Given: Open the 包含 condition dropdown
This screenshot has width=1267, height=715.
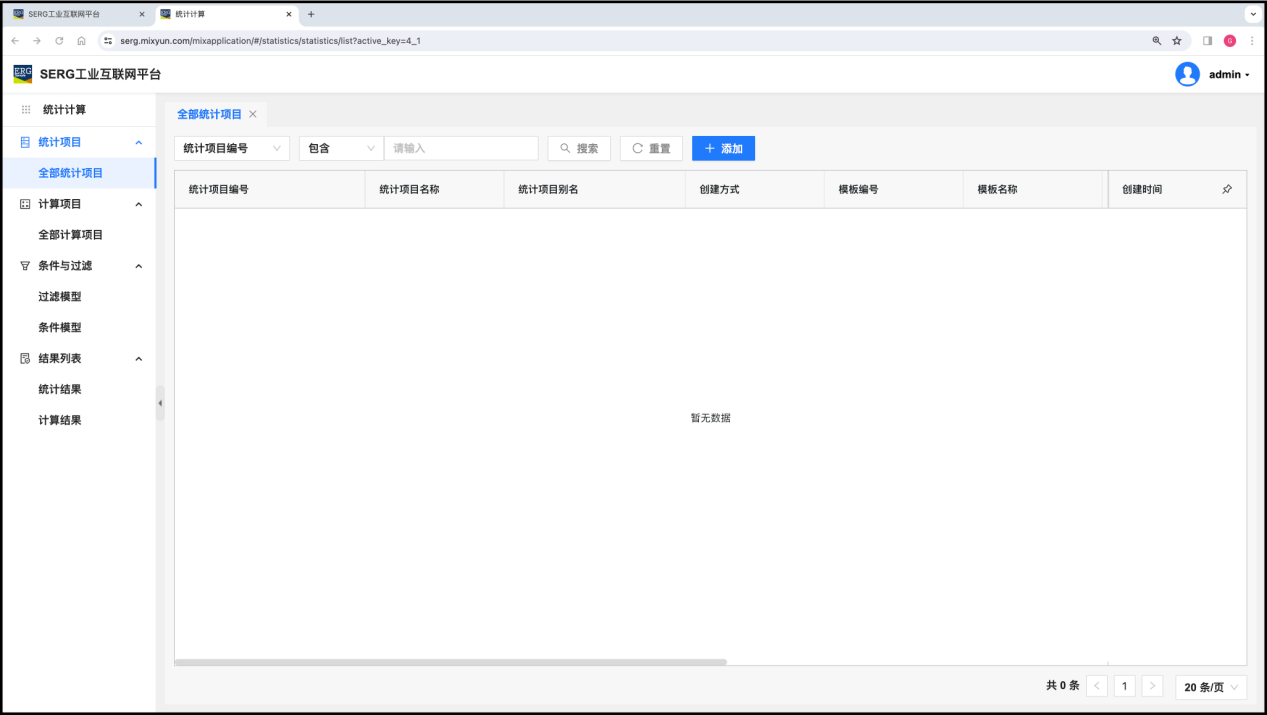Looking at the screenshot, I should tap(341, 148).
